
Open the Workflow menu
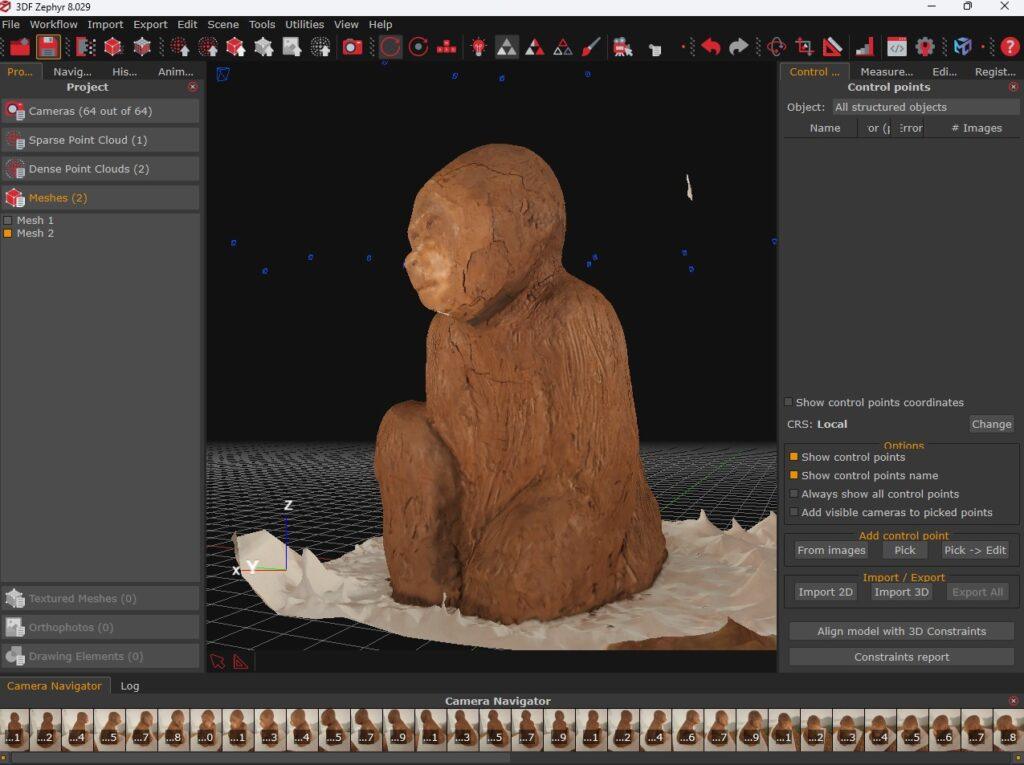(x=53, y=24)
